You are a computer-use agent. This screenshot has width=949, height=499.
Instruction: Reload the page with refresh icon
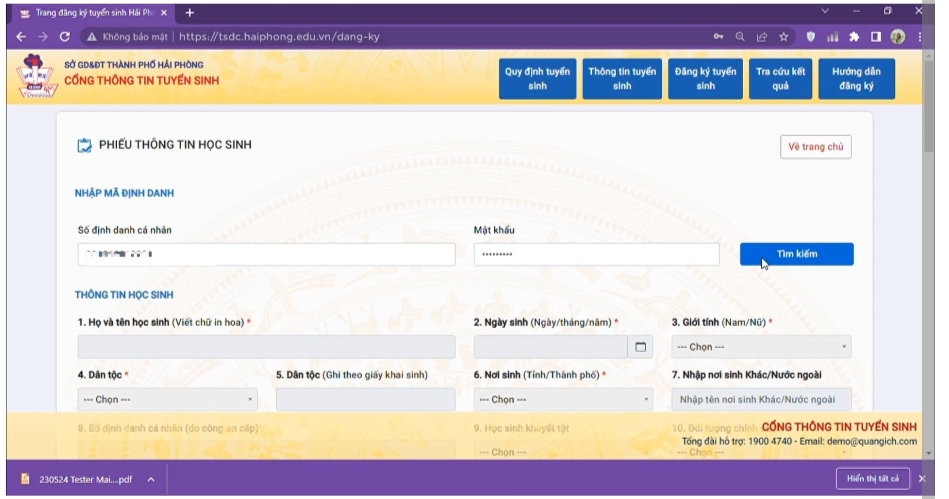[65, 36]
